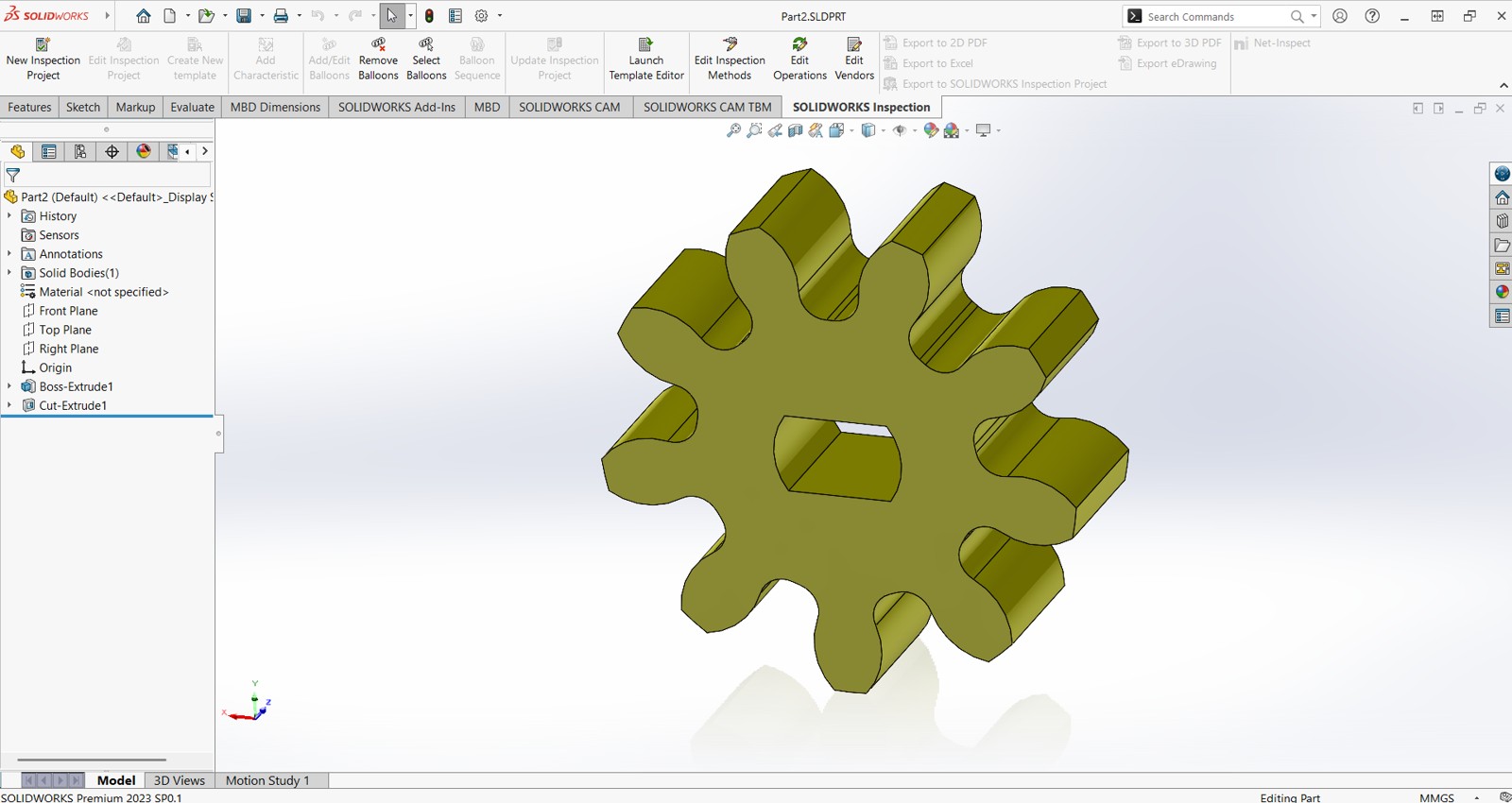
Task: Expand the History folder in the tree
Action: pos(9,216)
